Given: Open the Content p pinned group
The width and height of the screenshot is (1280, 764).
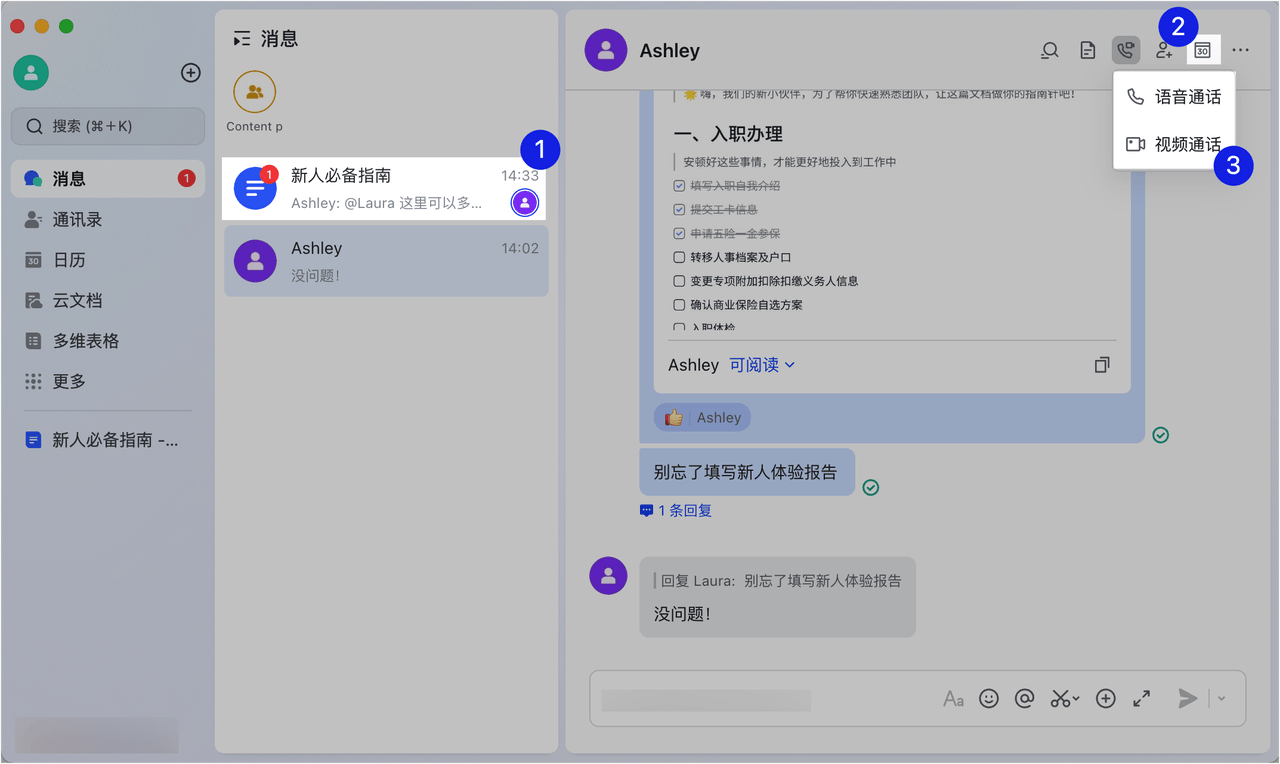Looking at the screenshot, I should tap(255, 101).
